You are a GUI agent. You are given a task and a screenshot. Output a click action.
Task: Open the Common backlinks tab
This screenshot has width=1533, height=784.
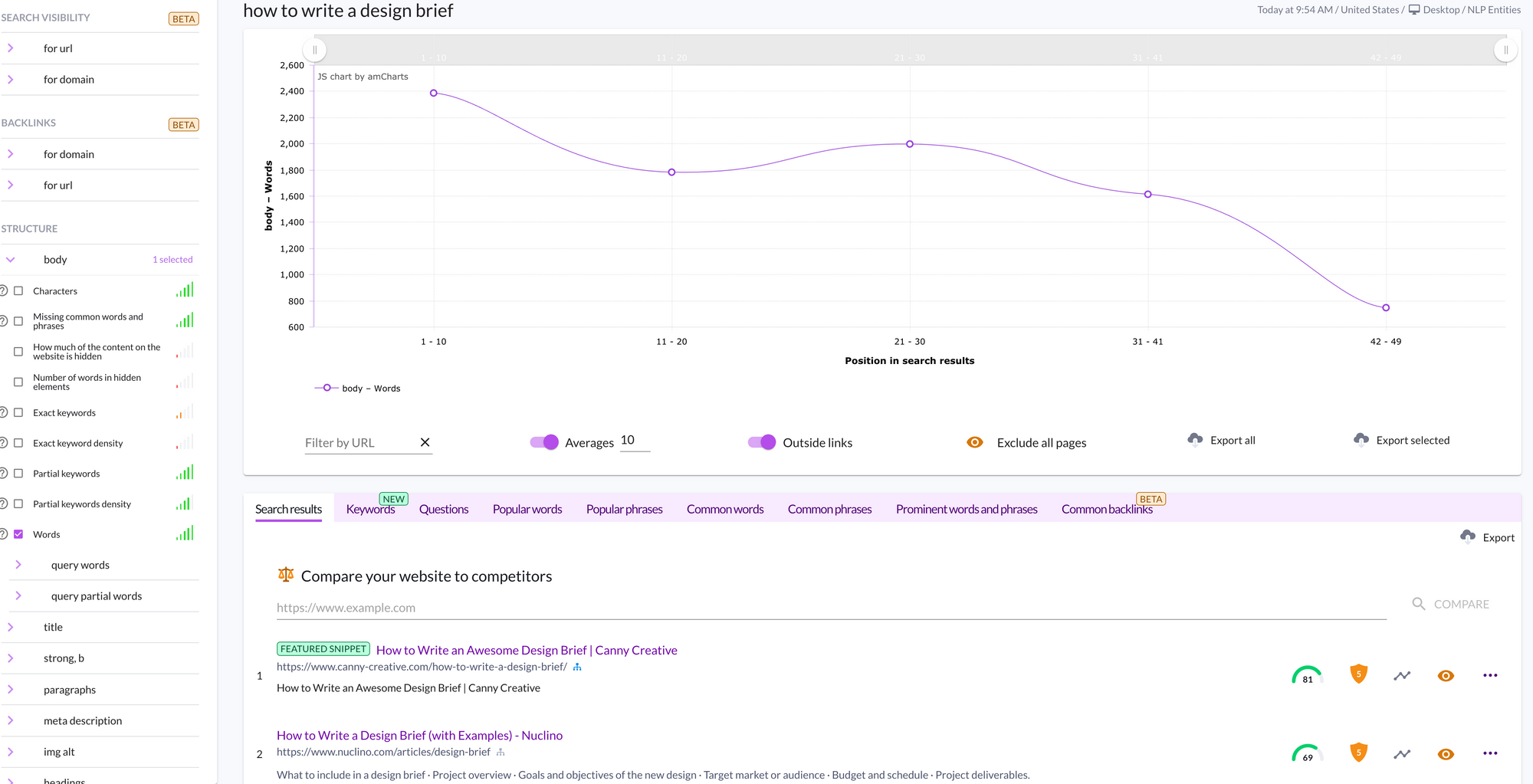pyautogui.click(x=1106, y=510)
